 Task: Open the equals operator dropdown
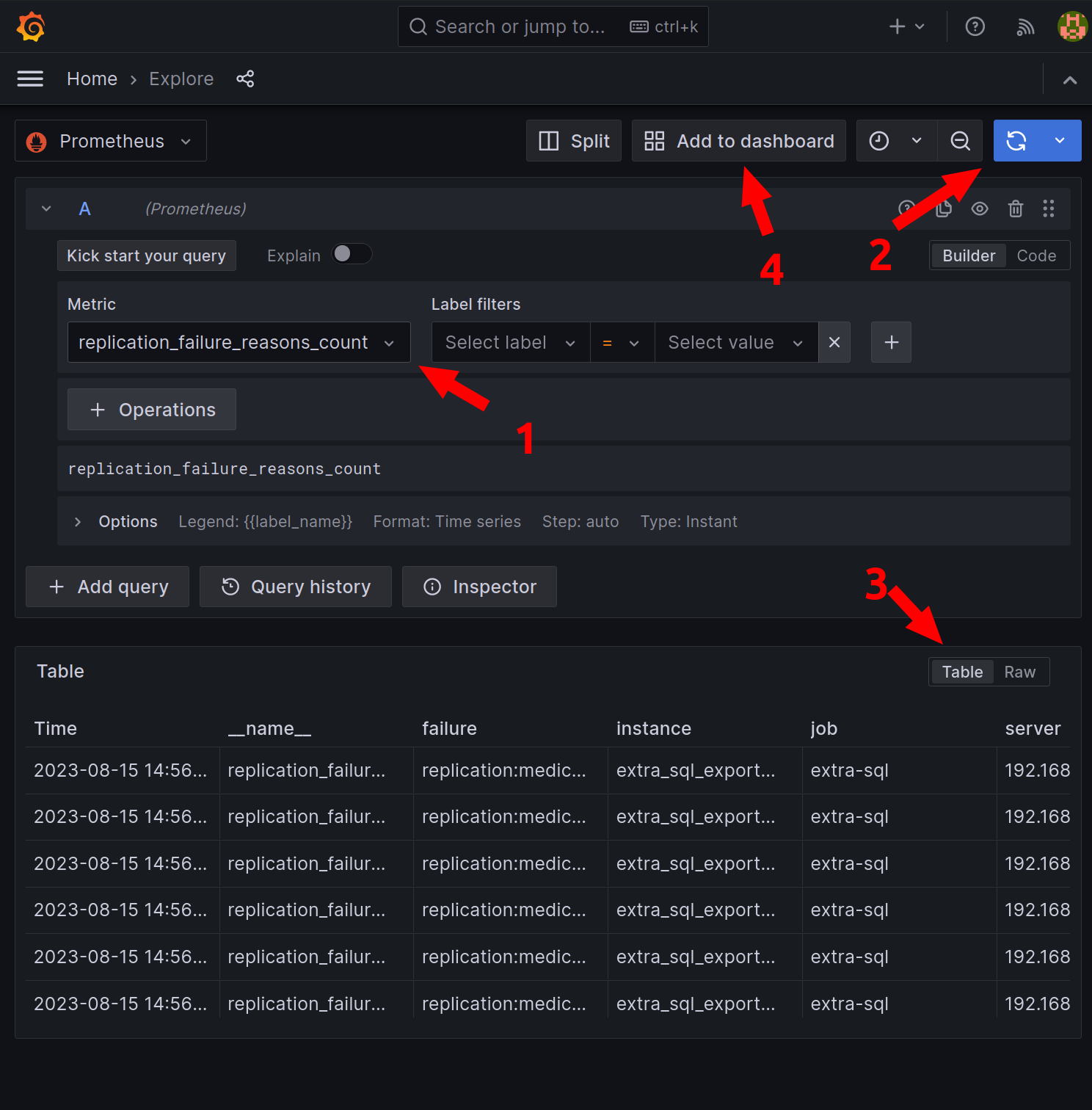(622, 342)
